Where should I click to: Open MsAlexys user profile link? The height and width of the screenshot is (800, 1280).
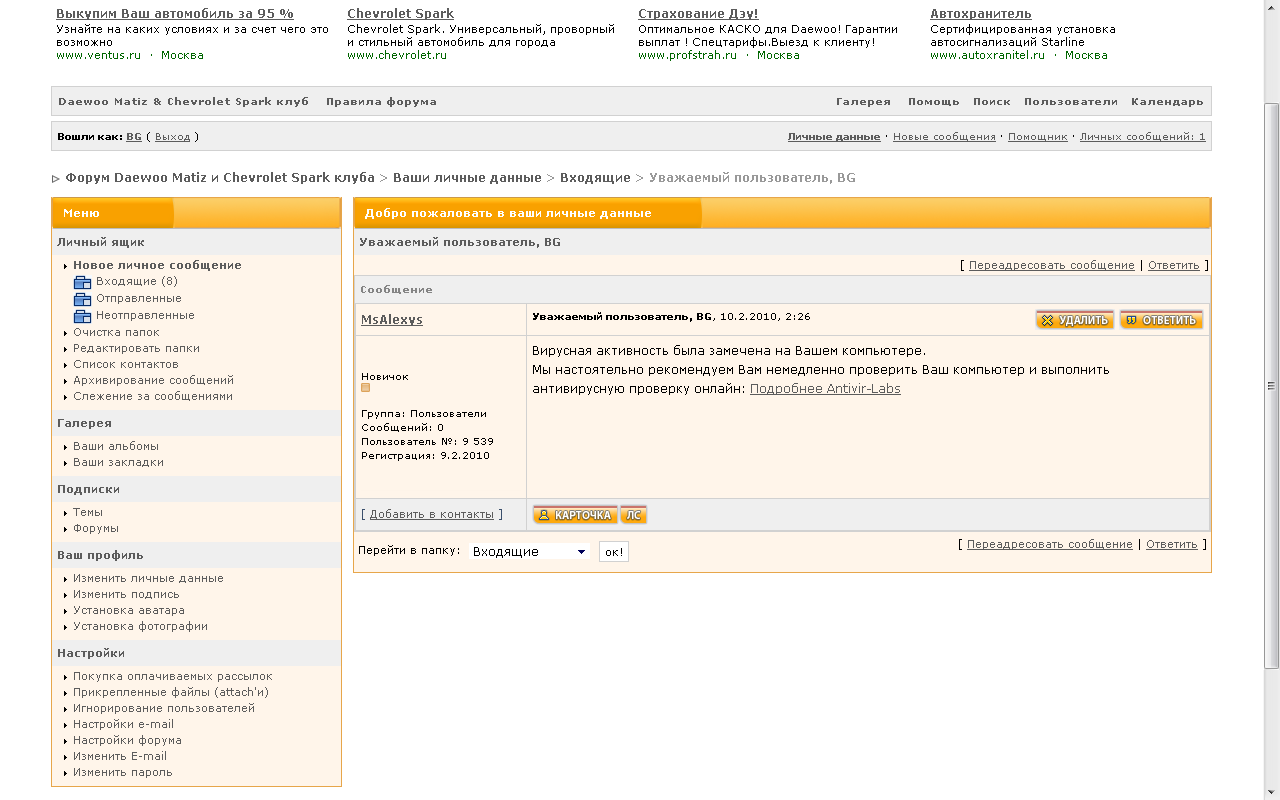point(391,320)
